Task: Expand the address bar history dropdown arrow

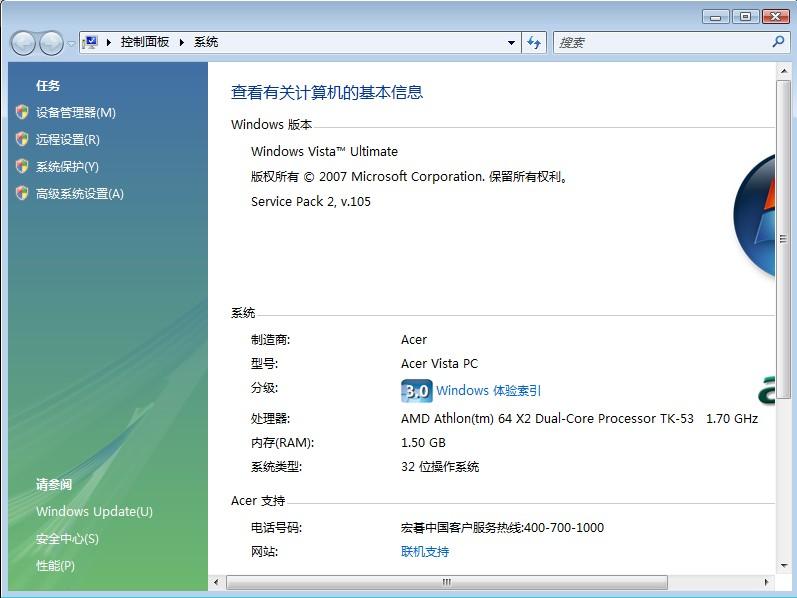Action: [x=511, y=43]
